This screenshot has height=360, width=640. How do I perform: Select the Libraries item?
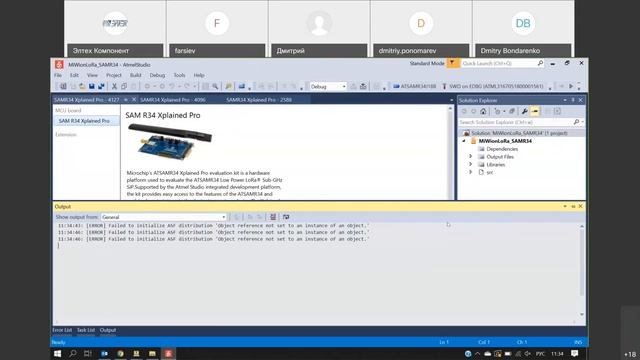[496, 164]
